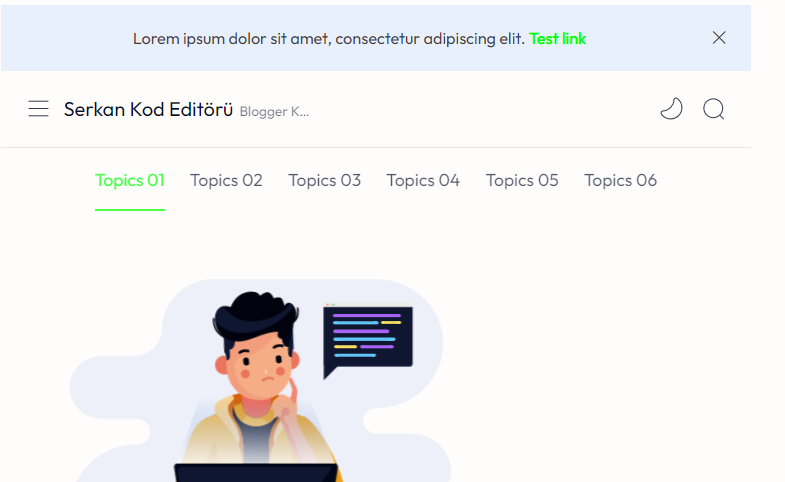Image resolution: width=785 pixels, height=482 pixels.
Task: Click the dark laptop in the illustration
Action: click(x=256, y=472)
